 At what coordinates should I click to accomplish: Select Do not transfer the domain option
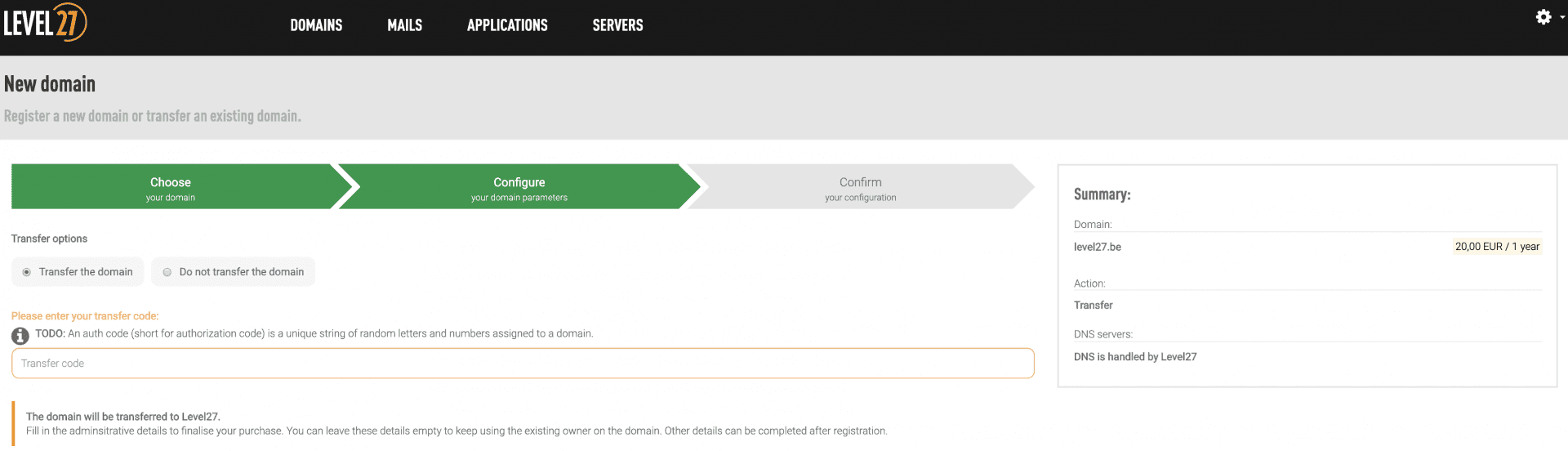233,272
